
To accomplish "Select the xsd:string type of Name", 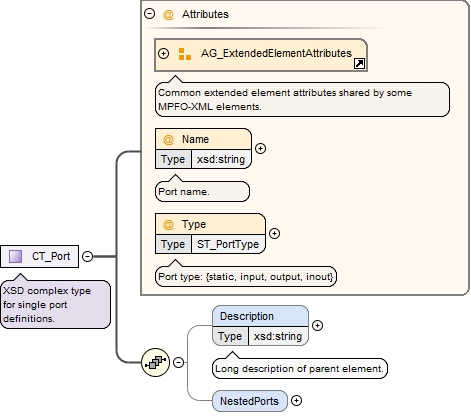I will coord(221,159).
